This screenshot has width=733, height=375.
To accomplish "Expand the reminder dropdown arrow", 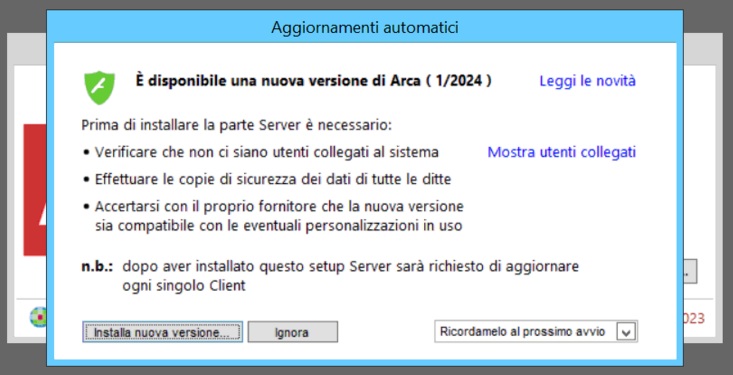I will click(x=626, y=332).
